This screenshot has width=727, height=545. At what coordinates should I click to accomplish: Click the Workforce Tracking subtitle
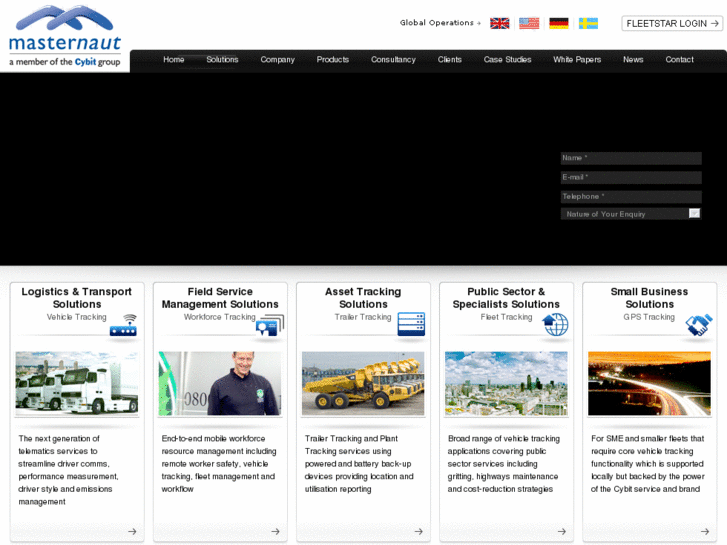(219, 317)
